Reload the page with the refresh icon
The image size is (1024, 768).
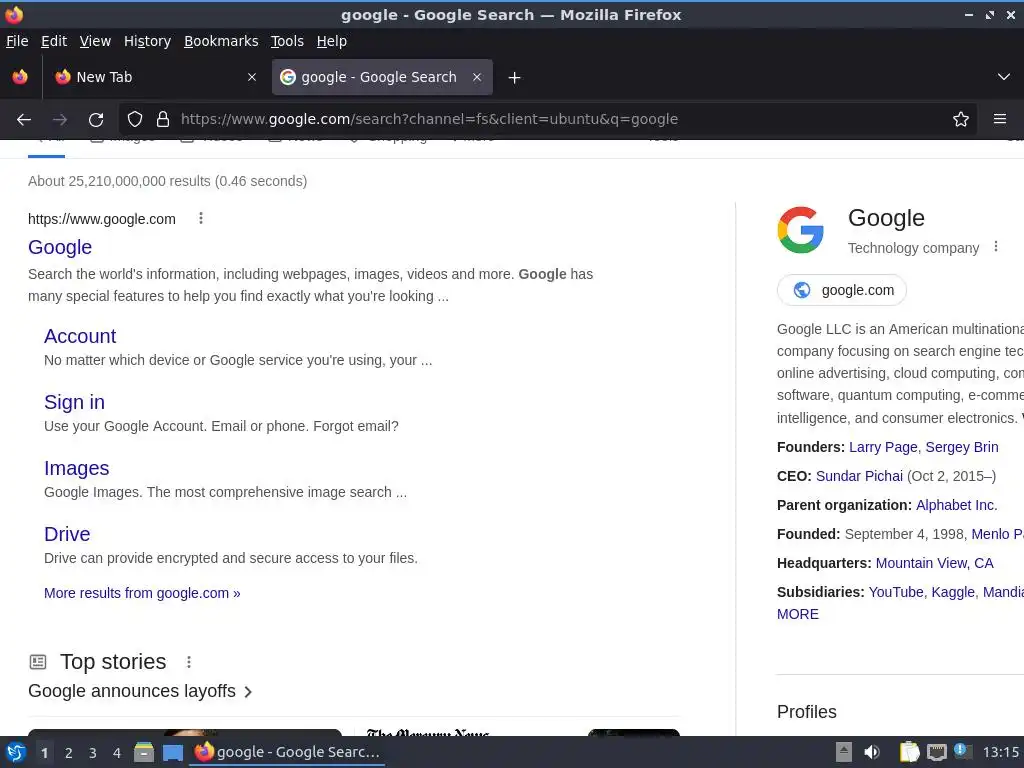click(x=96, y=119)
